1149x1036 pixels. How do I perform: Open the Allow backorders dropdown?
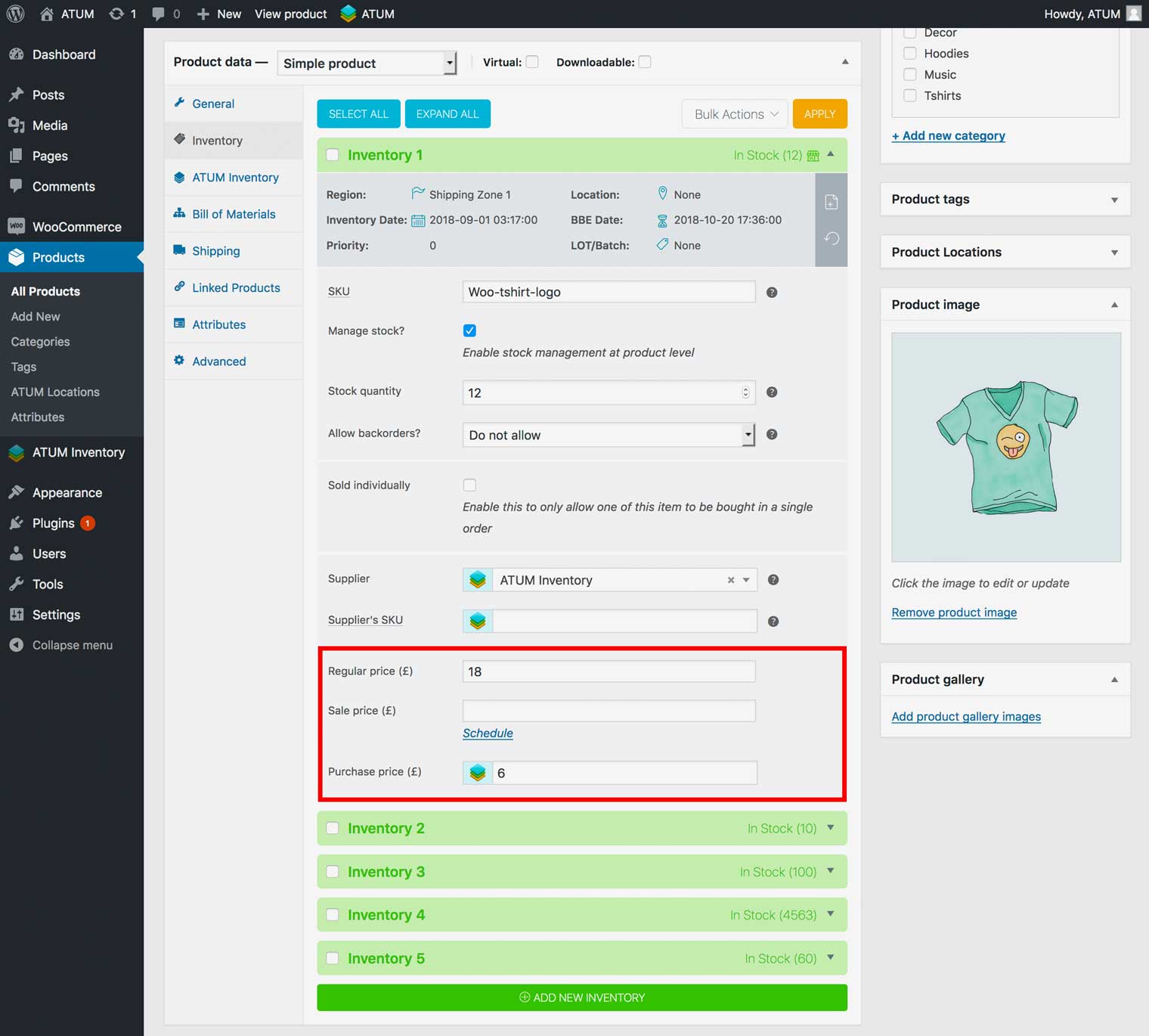pos(608,435)
